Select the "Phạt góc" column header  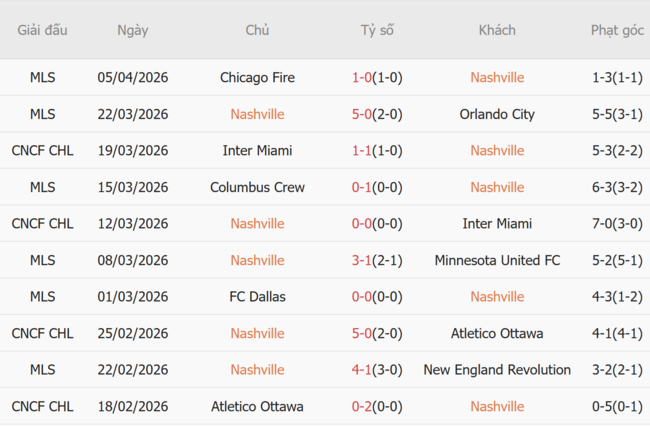coord(617,30)
